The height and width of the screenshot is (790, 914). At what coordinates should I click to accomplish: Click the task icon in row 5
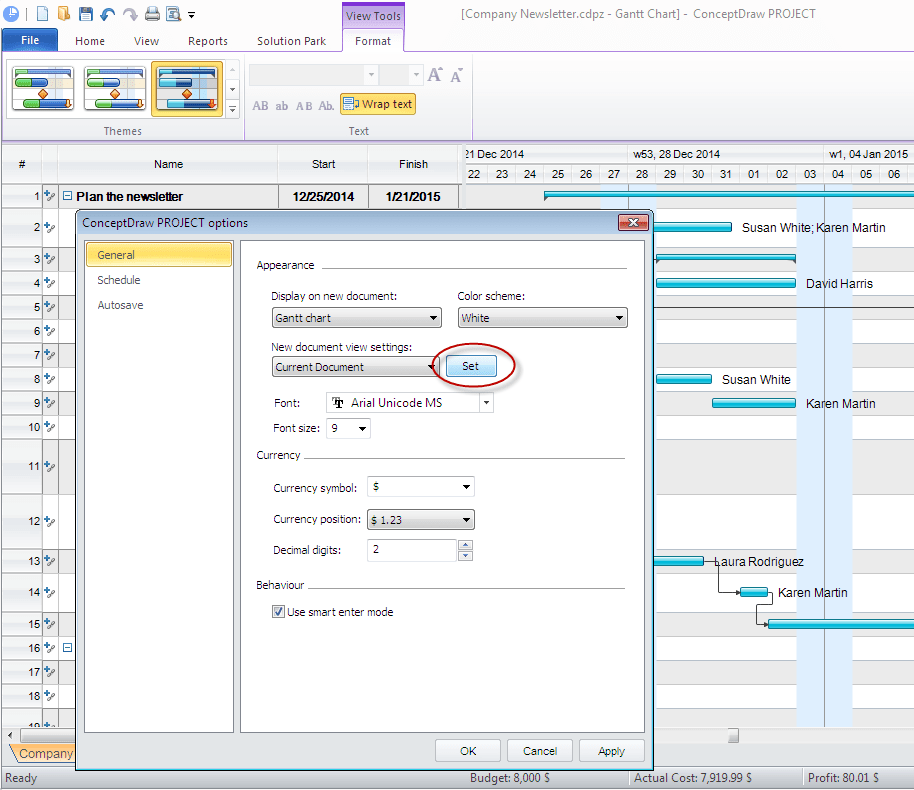(50, 307)
